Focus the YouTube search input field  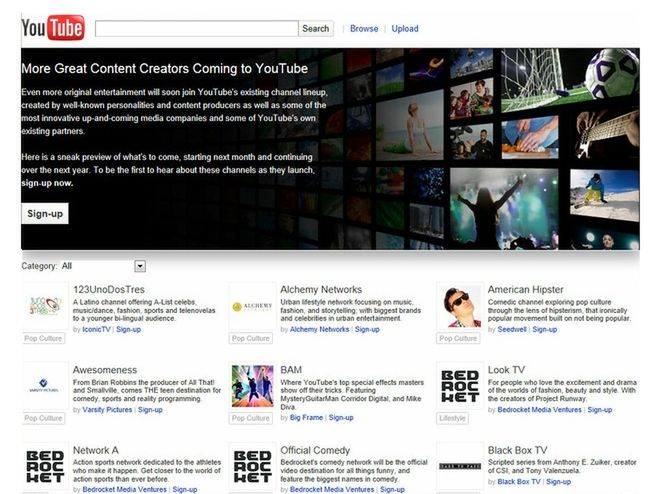(197, 29)
